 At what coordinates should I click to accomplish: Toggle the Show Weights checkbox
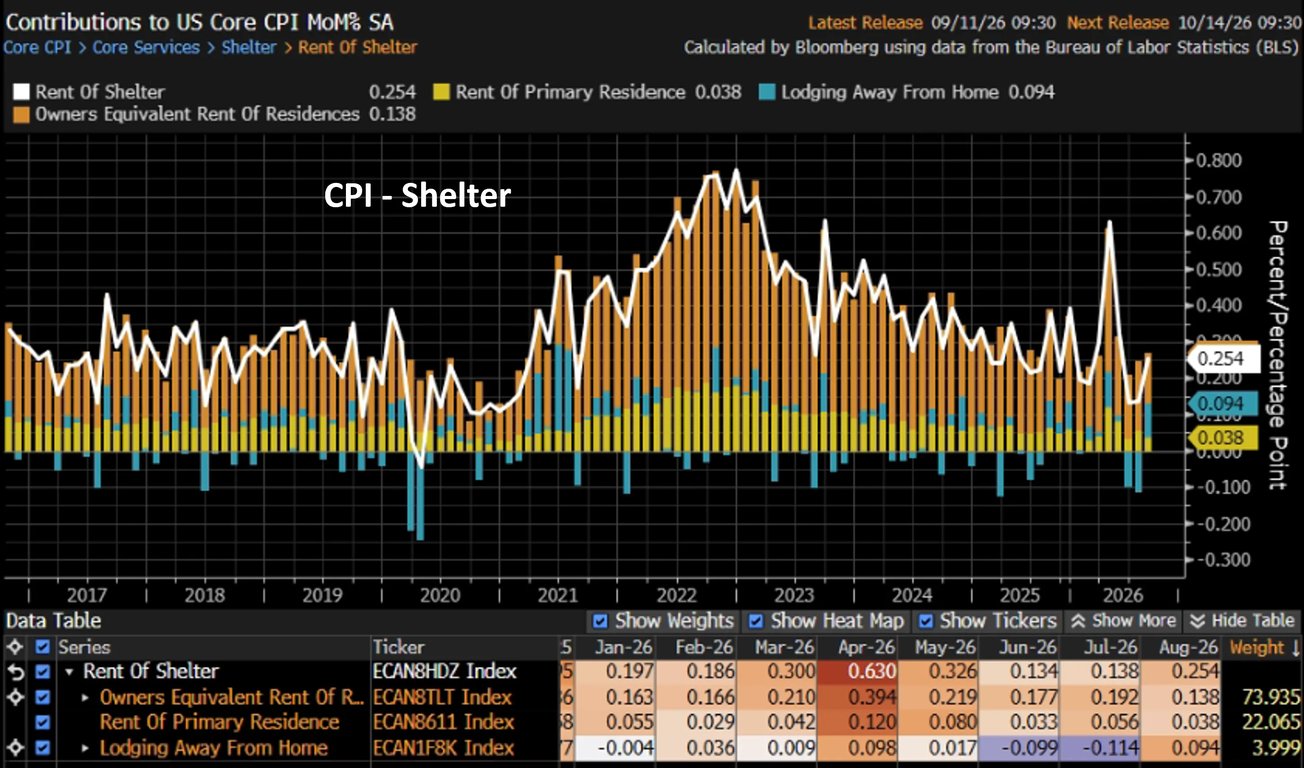coord(600,621)
